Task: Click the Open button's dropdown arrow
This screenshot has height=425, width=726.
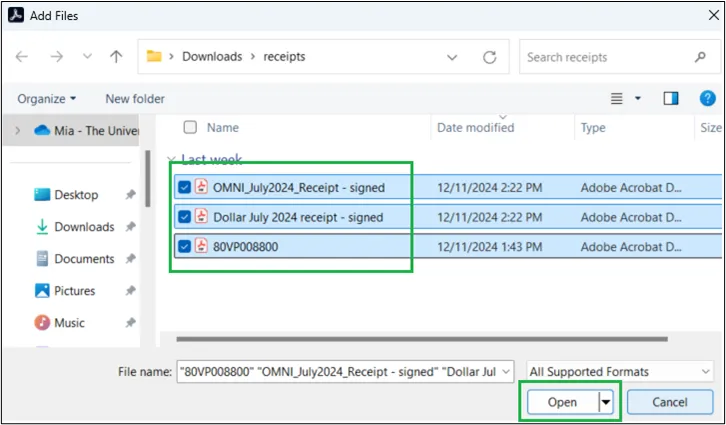Action: coord(605,402)
